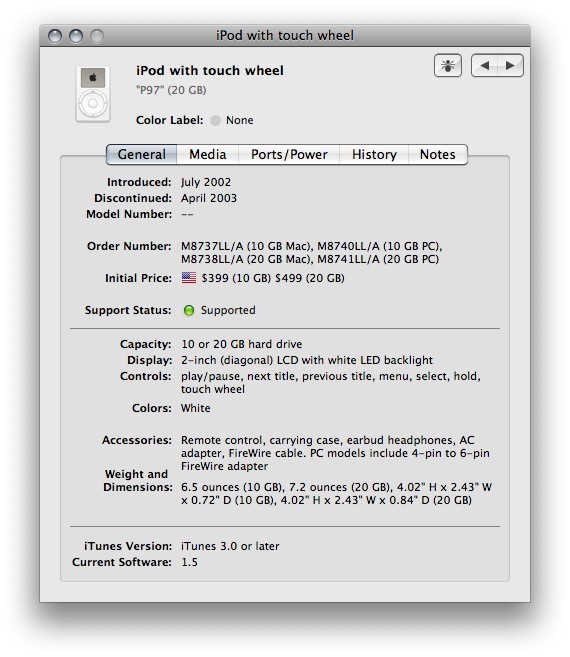Click the window title 'iPod with touch wheel'
This screenshot has height=657, width=570.
(x=285, y=36)
